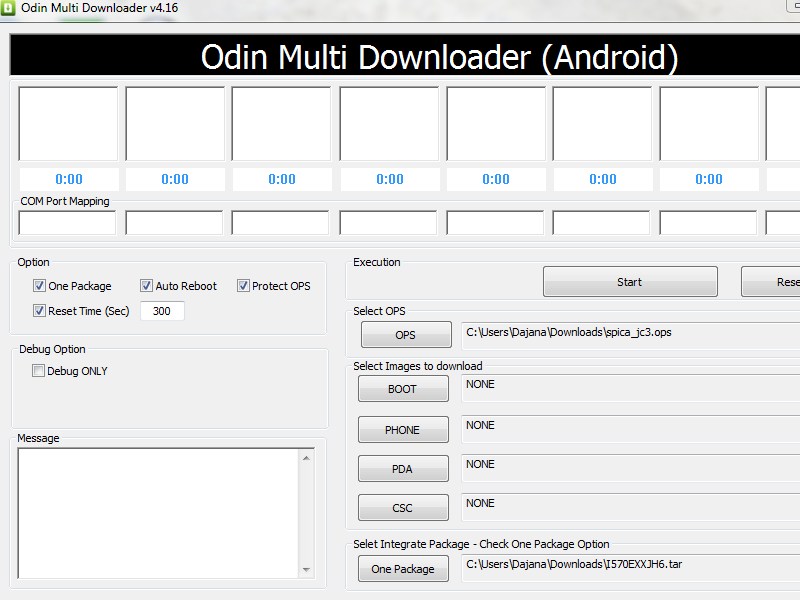Image resolution: width=800 pixels, height=600 pixels.
Task: Click the One Package file selection button
Action: (403, 568)
